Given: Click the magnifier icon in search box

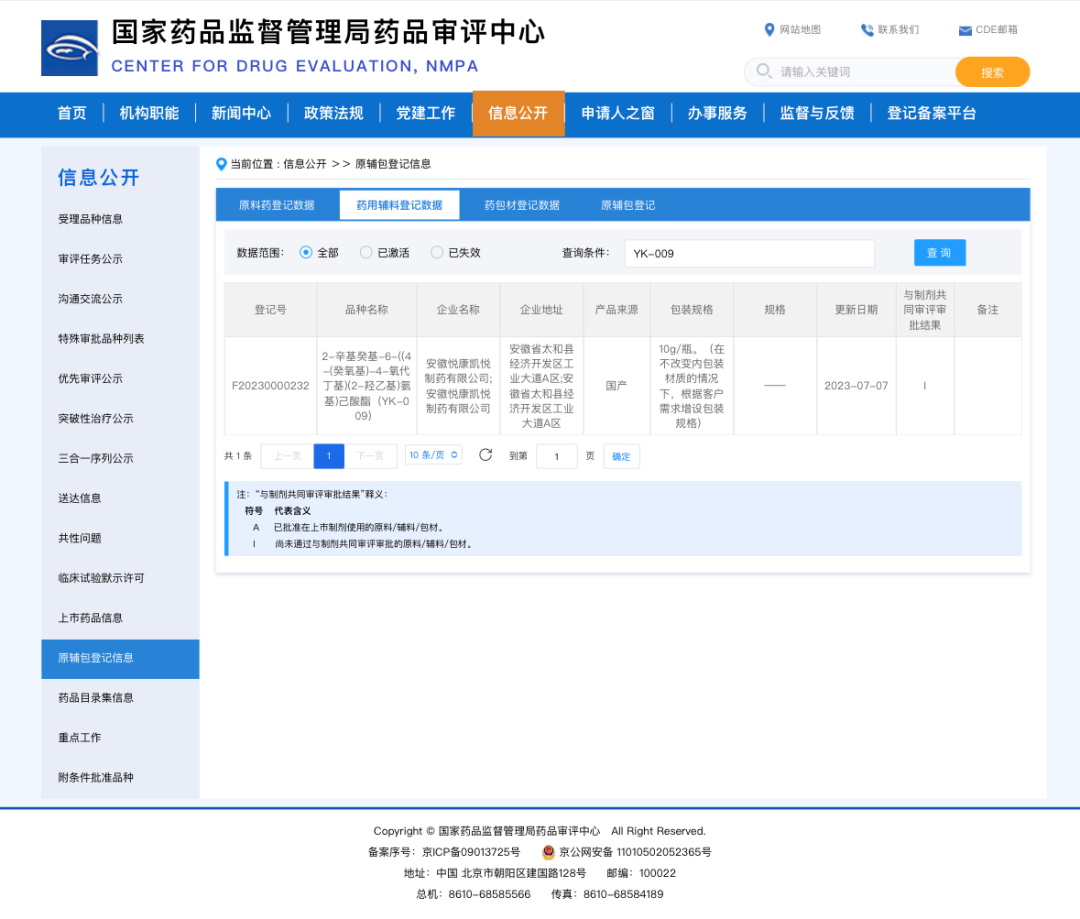Looking at the screenshot, I should click(x=764, y=72).
